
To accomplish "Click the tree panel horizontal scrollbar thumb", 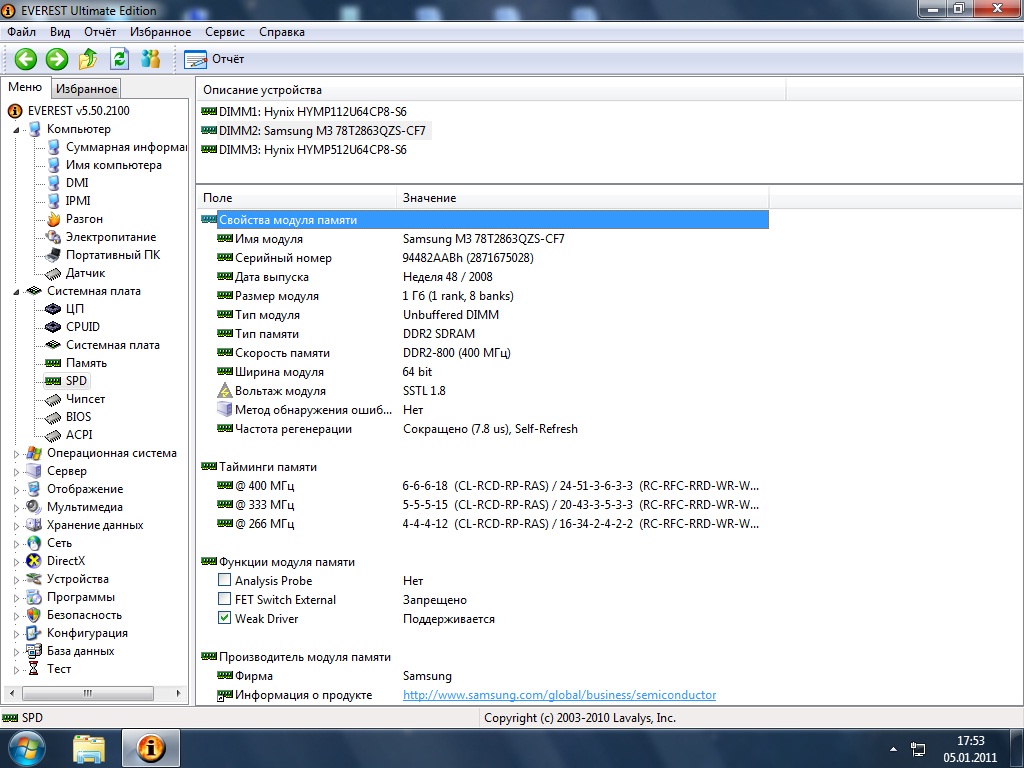I will click(x=88, y=693).
